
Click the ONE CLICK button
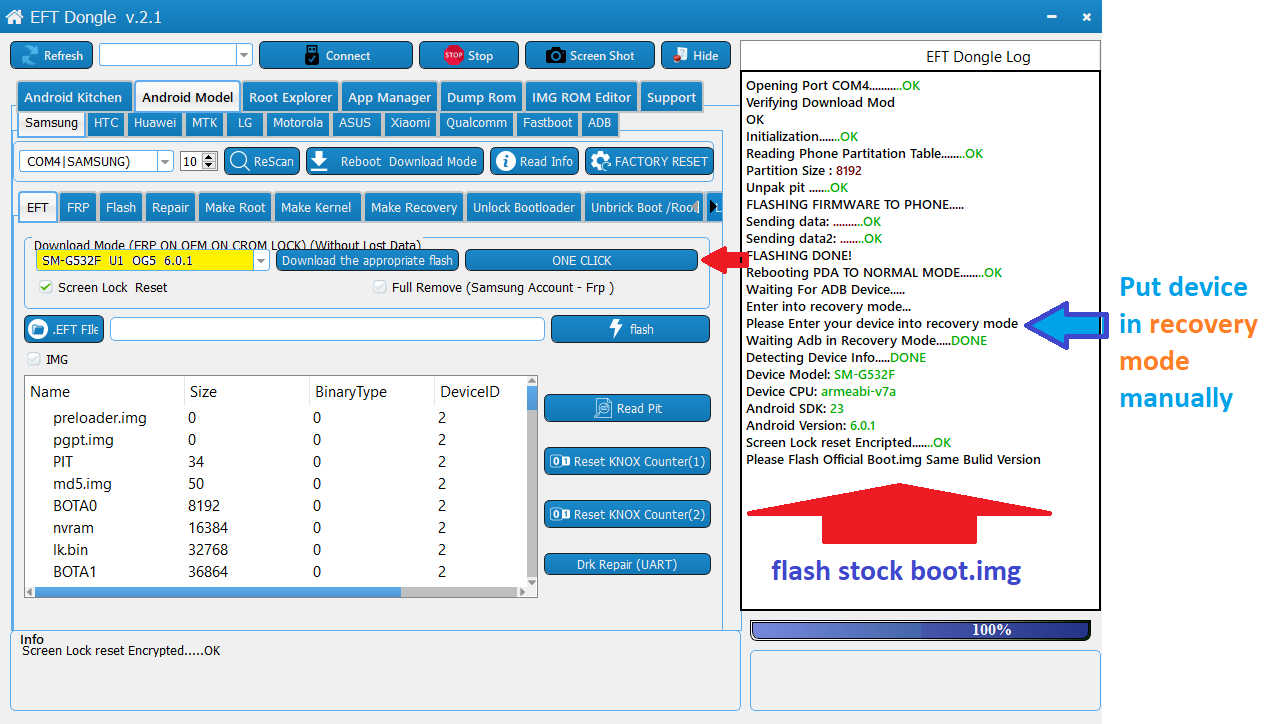(581, 260)
